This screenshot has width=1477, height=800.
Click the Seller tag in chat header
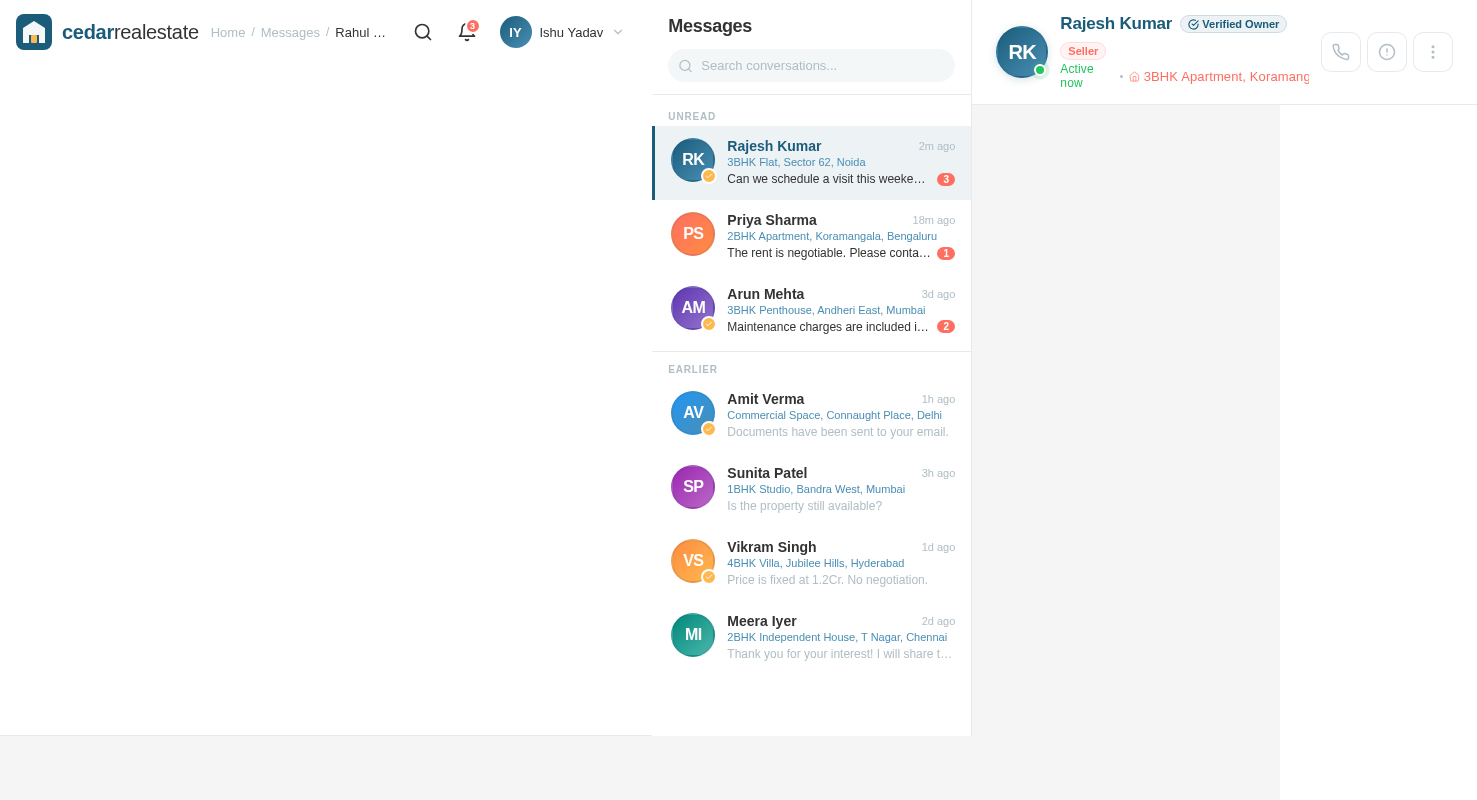(x=1083, y=51)
